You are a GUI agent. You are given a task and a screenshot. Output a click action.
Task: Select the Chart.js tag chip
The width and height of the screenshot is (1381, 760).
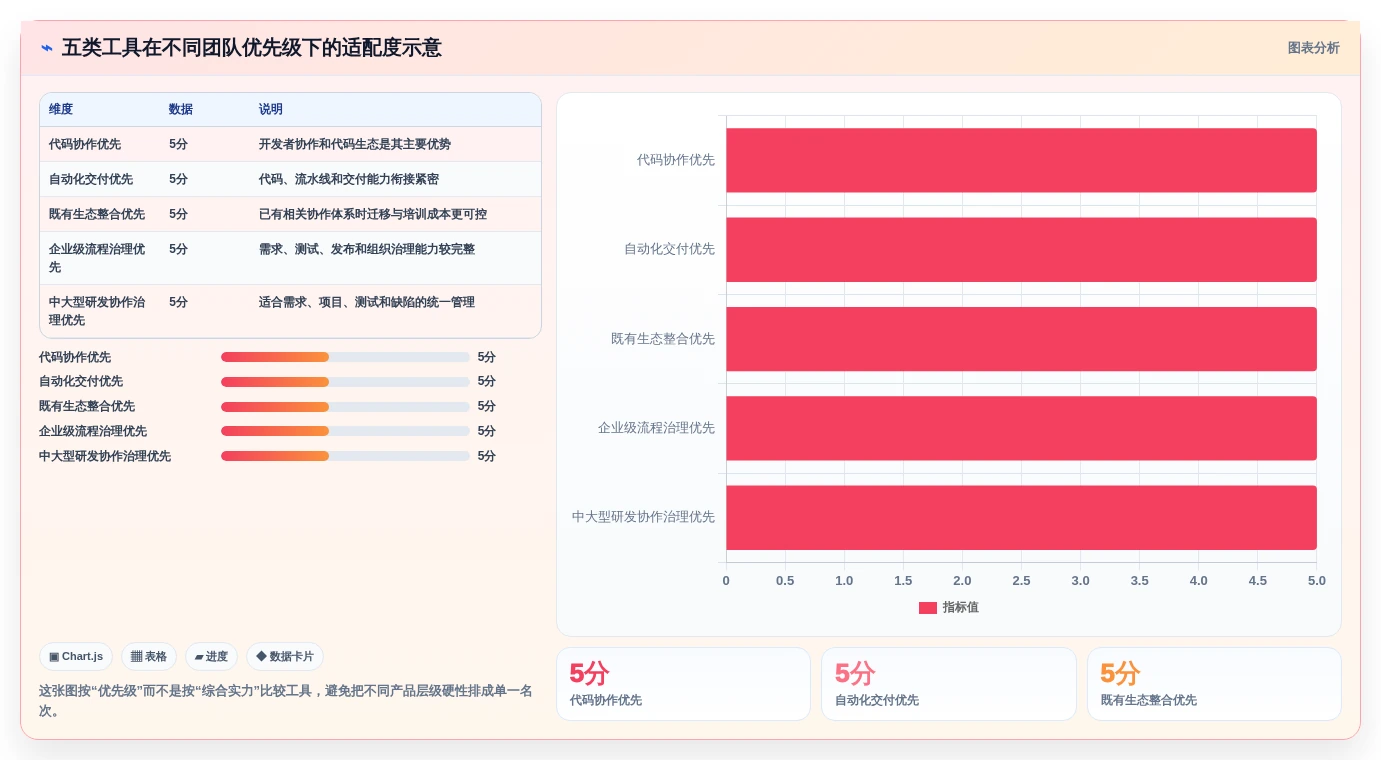click(x=76, y=657)
